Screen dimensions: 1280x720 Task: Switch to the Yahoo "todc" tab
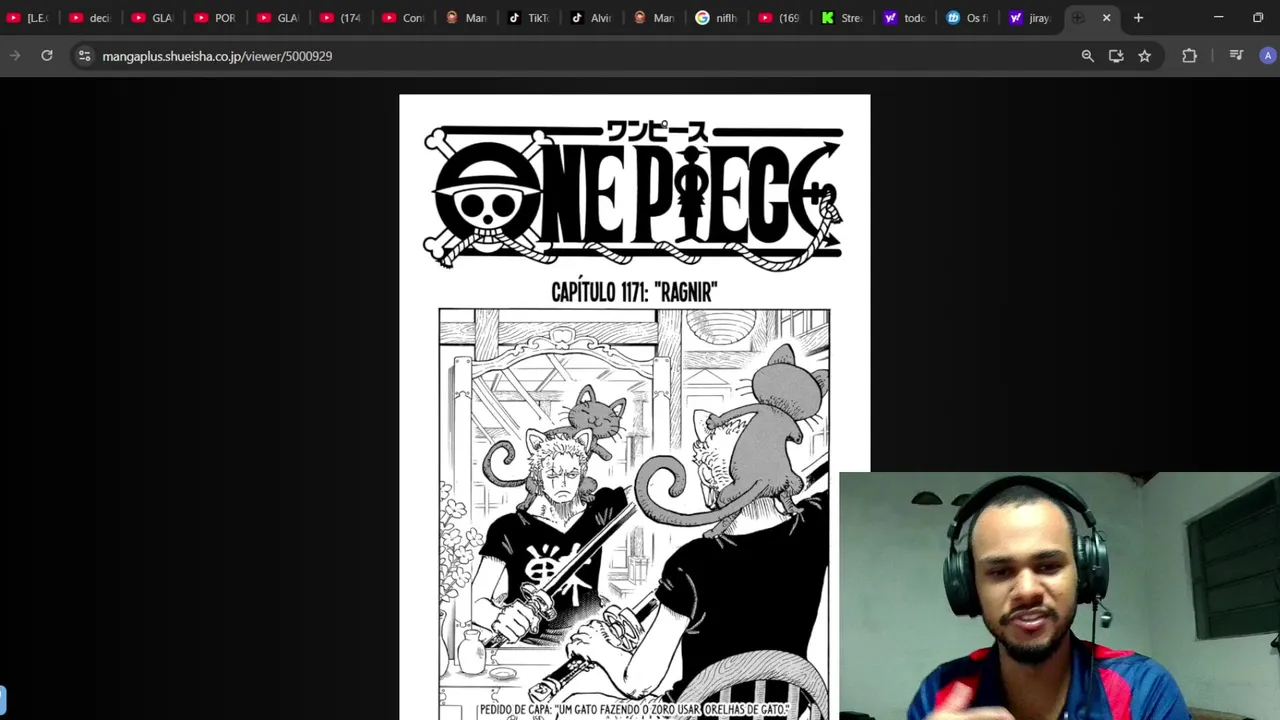[x=905, y=18]
